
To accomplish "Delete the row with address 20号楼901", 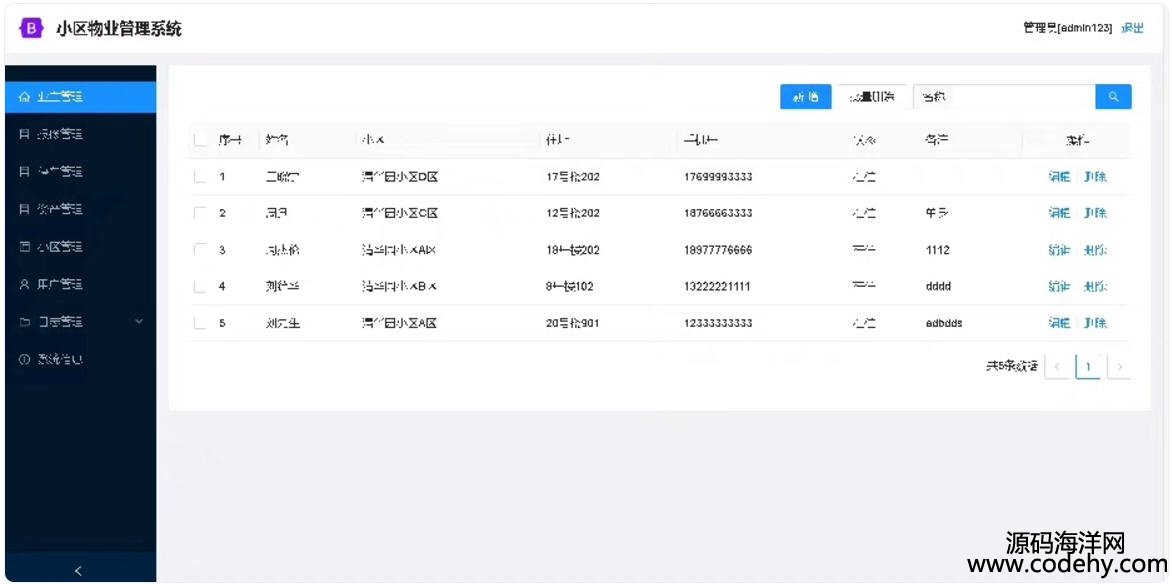I will pyautogui.click(x=1095, y=323).
